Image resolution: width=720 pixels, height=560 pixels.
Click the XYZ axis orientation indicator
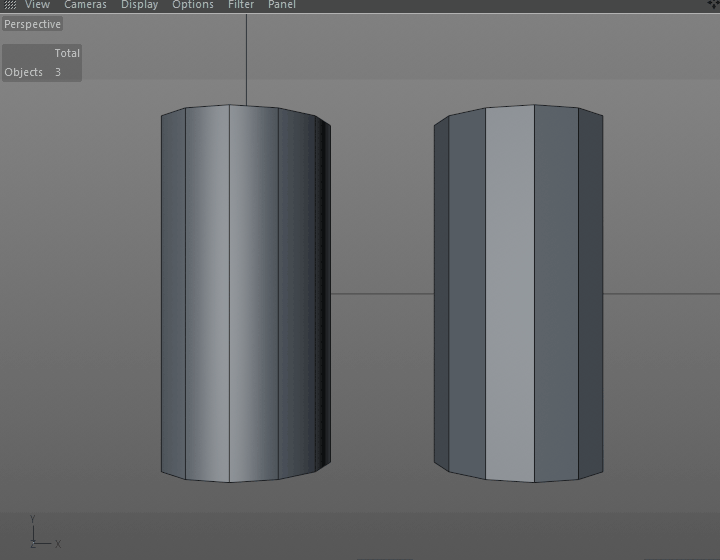(x=45, y=532)
